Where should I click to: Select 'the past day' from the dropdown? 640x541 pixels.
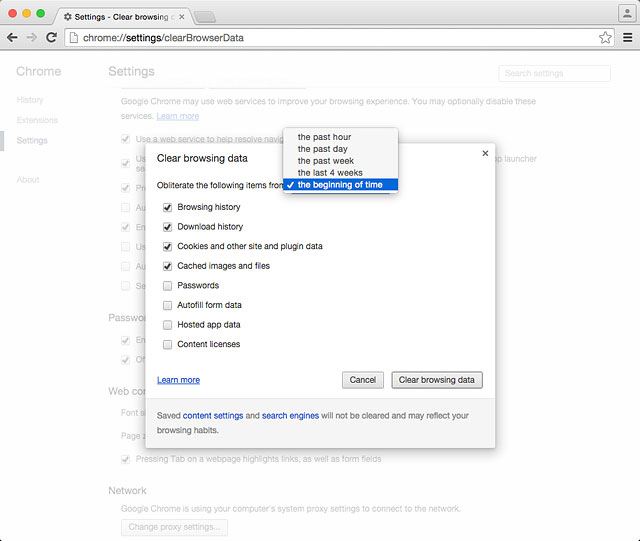pos(340,149)
